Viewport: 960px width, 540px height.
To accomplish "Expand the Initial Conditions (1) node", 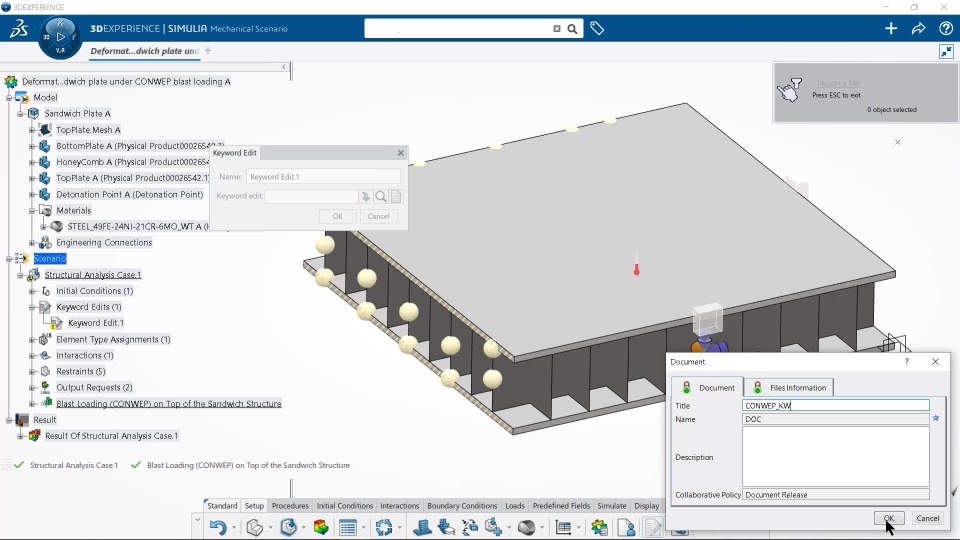I will point(32,291).
